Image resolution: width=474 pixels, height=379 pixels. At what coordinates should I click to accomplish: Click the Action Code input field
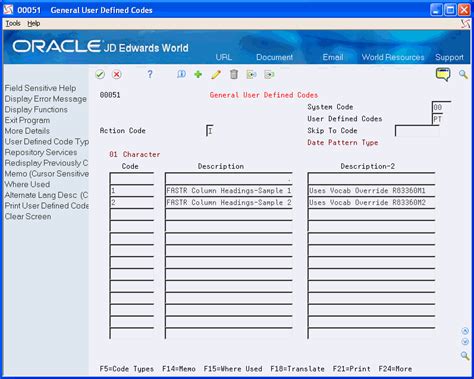pos(210,131)
